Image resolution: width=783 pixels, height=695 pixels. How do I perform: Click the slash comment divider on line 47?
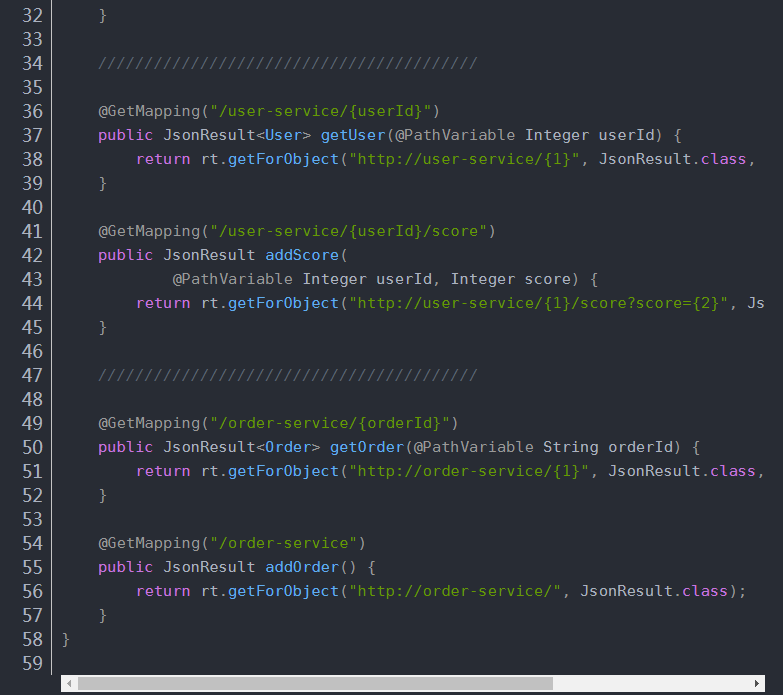(288, 375)
